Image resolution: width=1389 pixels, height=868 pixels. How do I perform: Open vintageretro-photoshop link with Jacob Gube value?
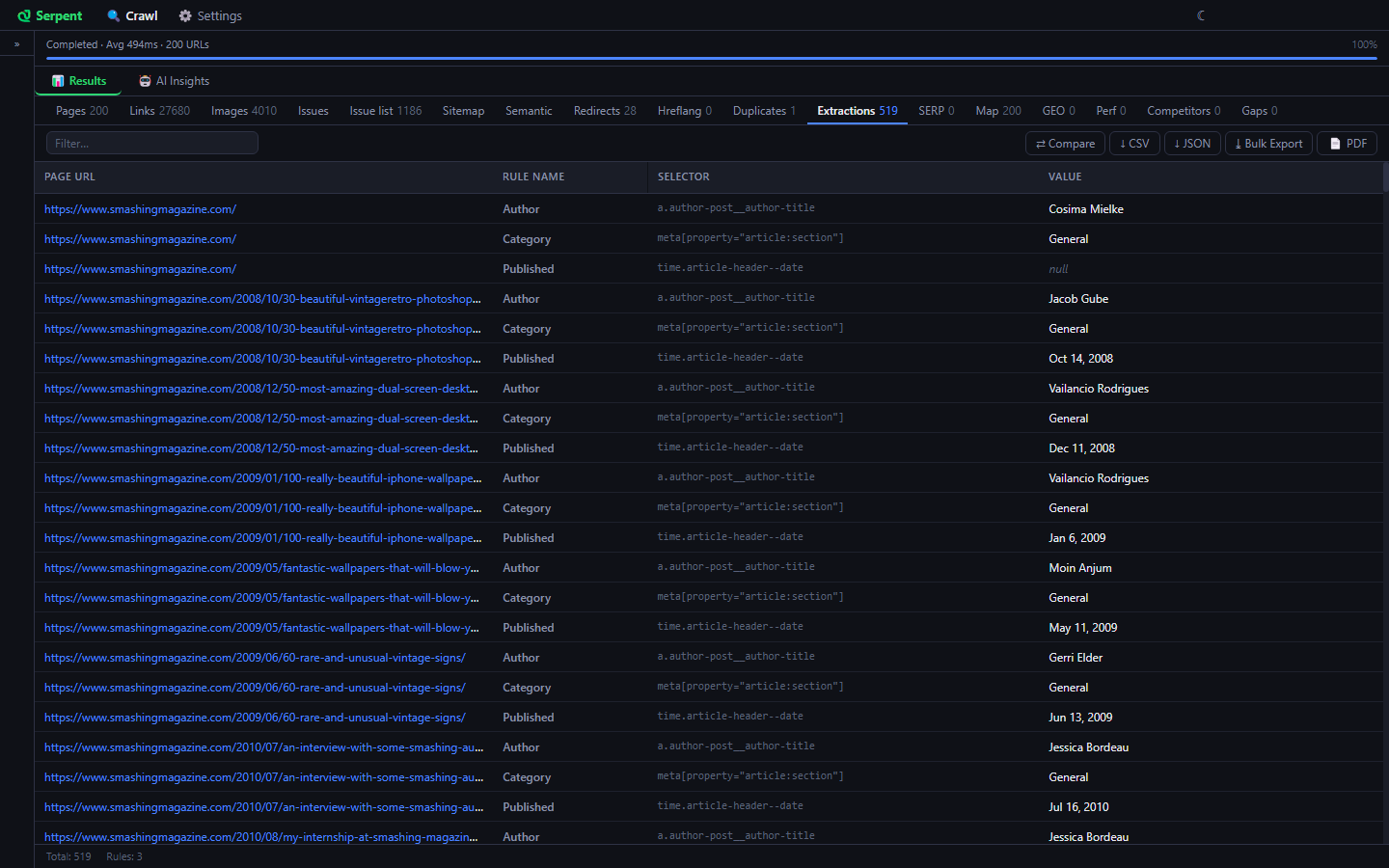(x=262, y=299)
